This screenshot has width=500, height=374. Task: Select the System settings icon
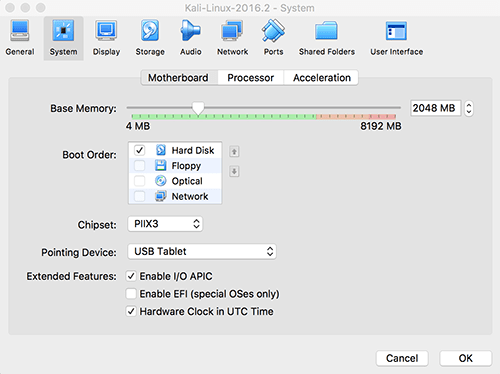pyautogui.click(x=63, y=38)
